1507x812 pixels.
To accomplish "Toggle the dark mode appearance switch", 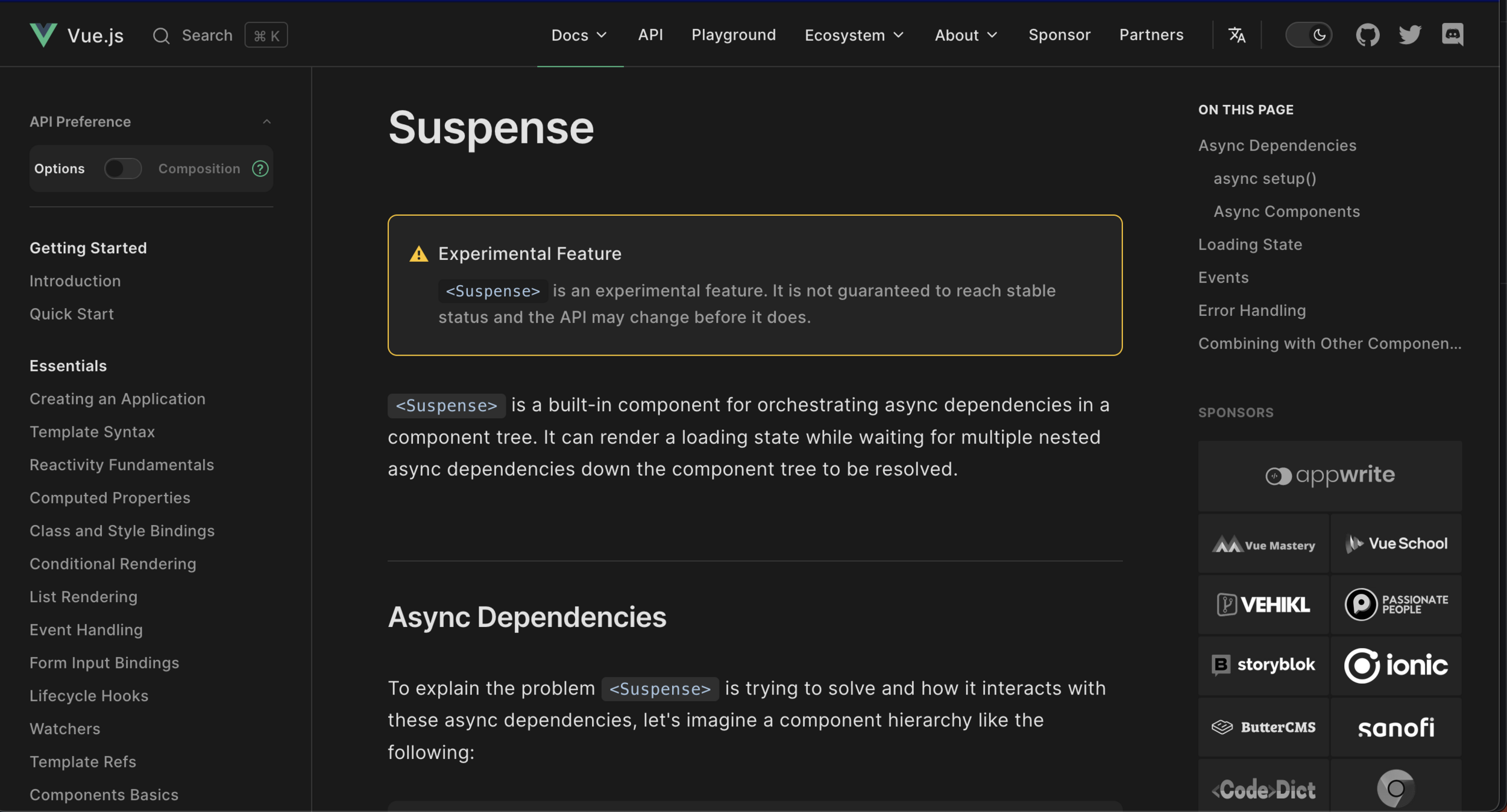I will pyautogui.click(x=1308, y=35).
